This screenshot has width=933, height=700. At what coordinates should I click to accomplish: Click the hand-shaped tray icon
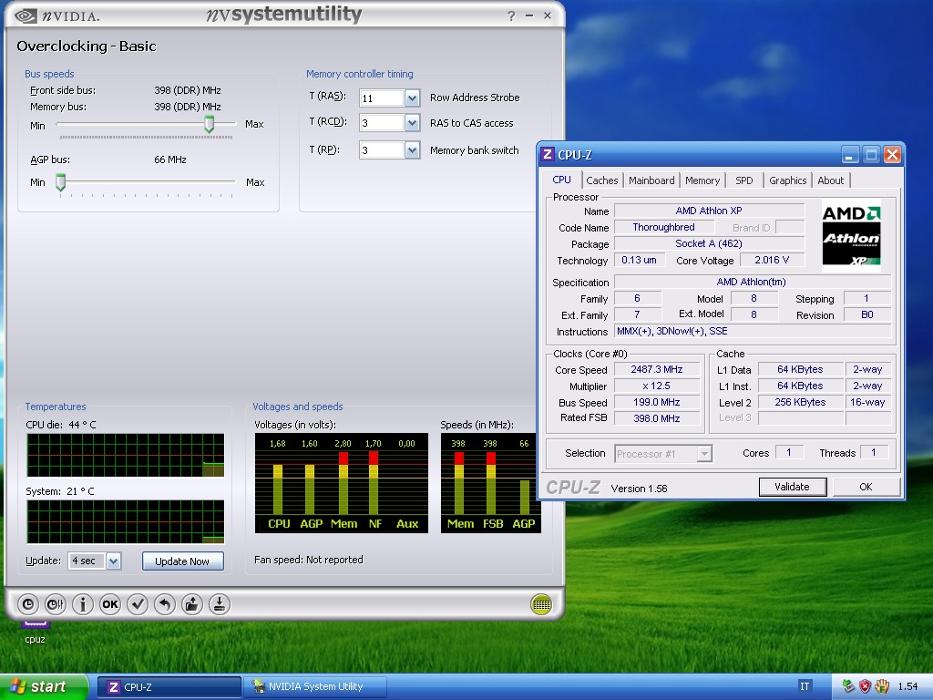click(x=882, y=686)
